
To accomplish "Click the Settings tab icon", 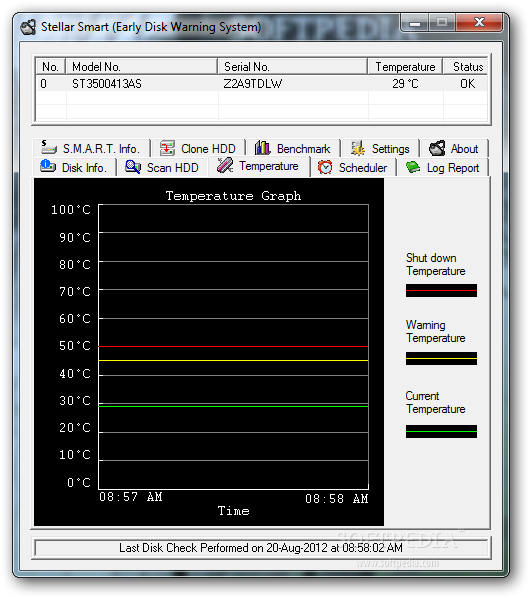I will [358, 148].
